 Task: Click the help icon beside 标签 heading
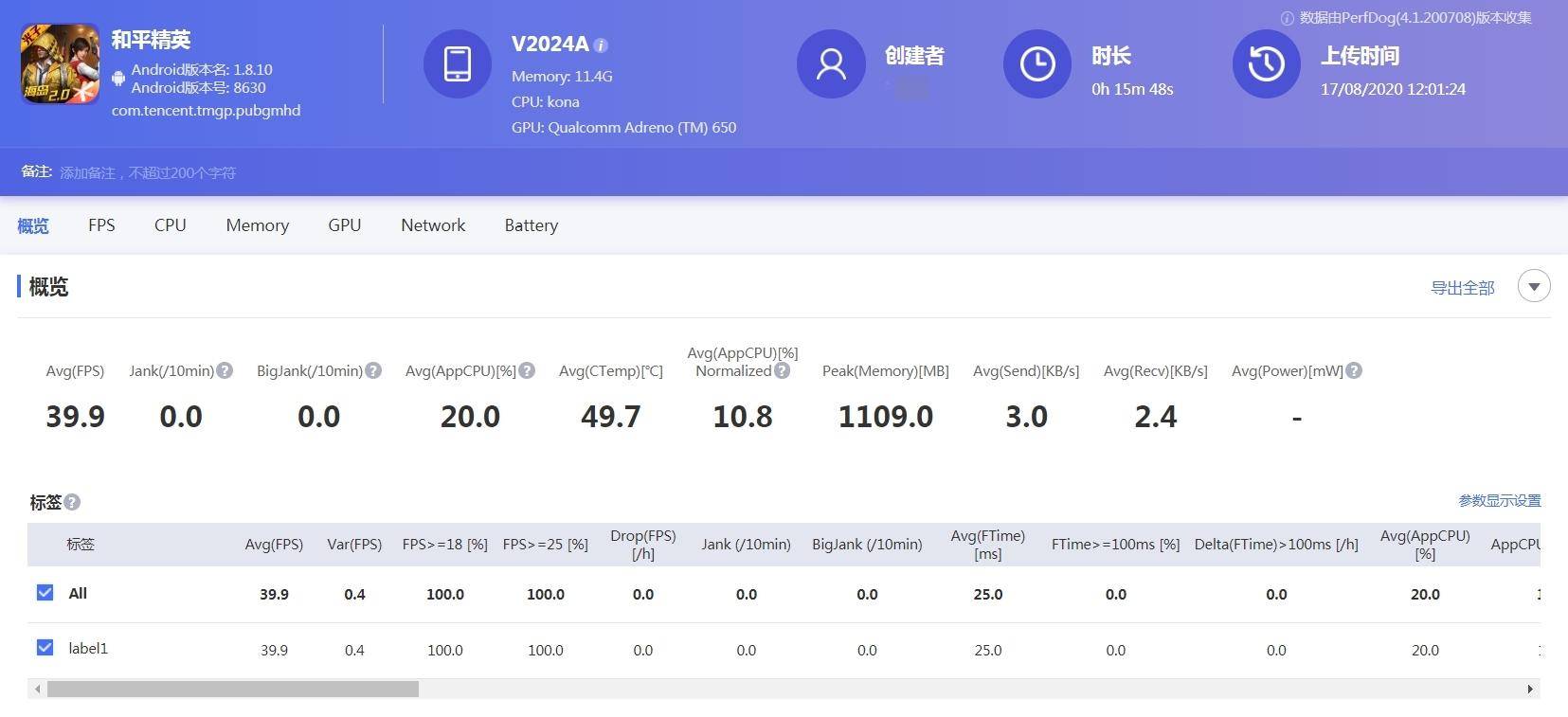click(x=72, y=502)
